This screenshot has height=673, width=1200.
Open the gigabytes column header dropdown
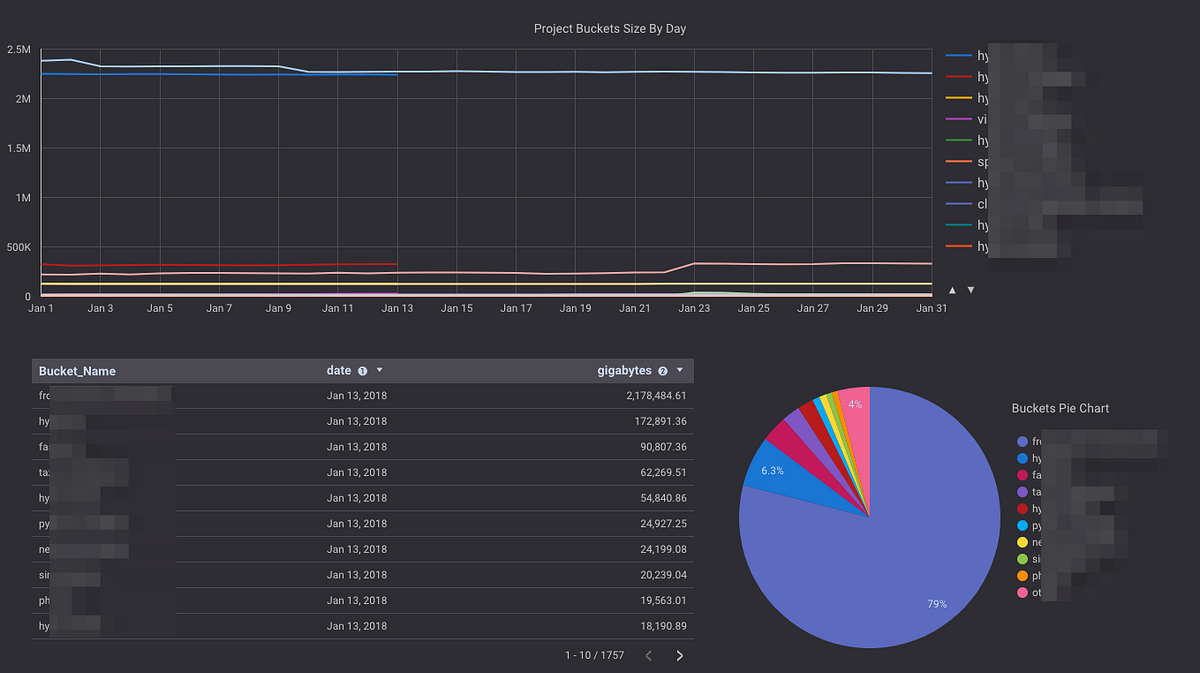point(678,370)
